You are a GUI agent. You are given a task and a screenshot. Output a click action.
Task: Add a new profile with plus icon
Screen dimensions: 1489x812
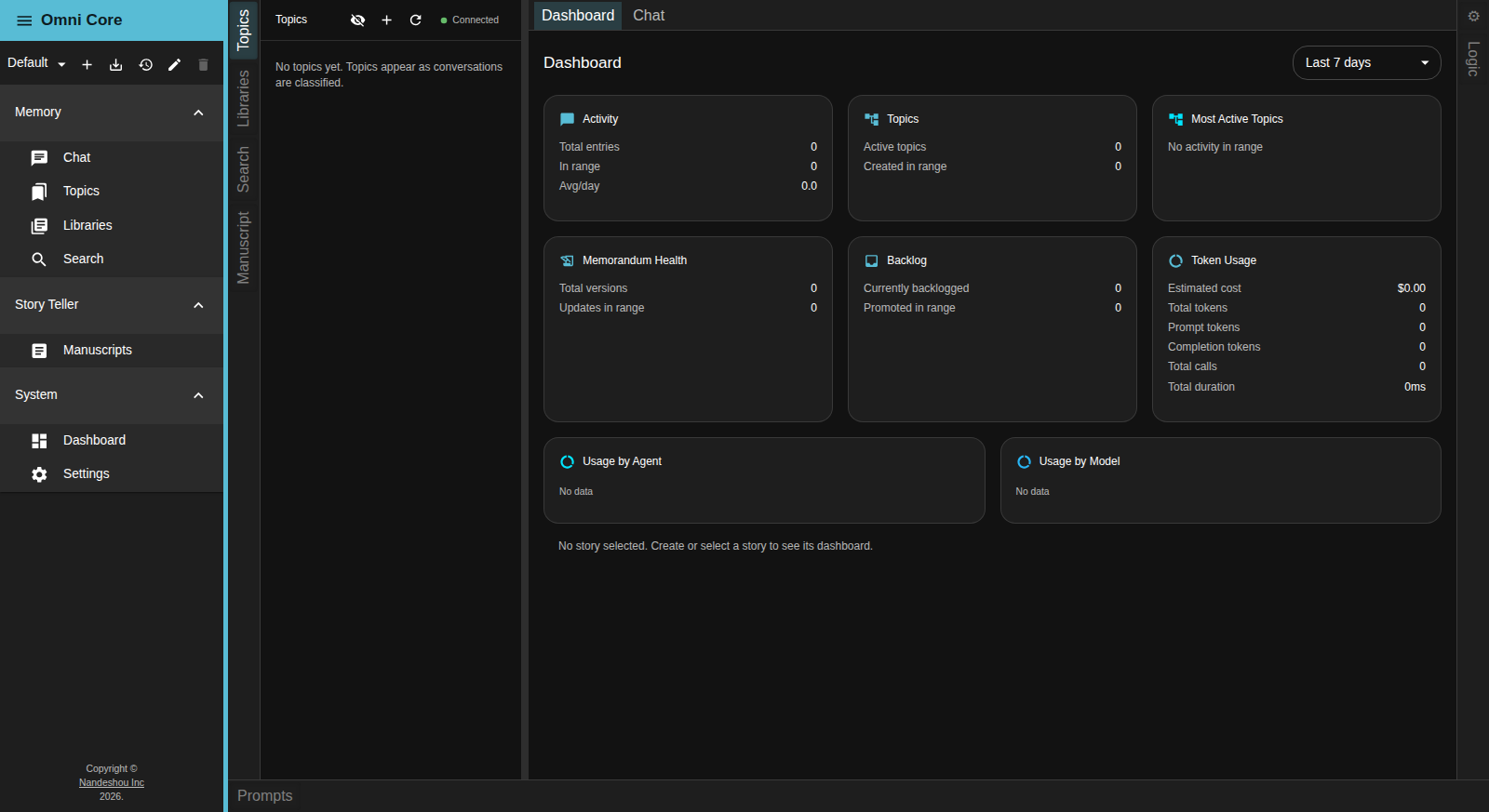tap(87, 64)
